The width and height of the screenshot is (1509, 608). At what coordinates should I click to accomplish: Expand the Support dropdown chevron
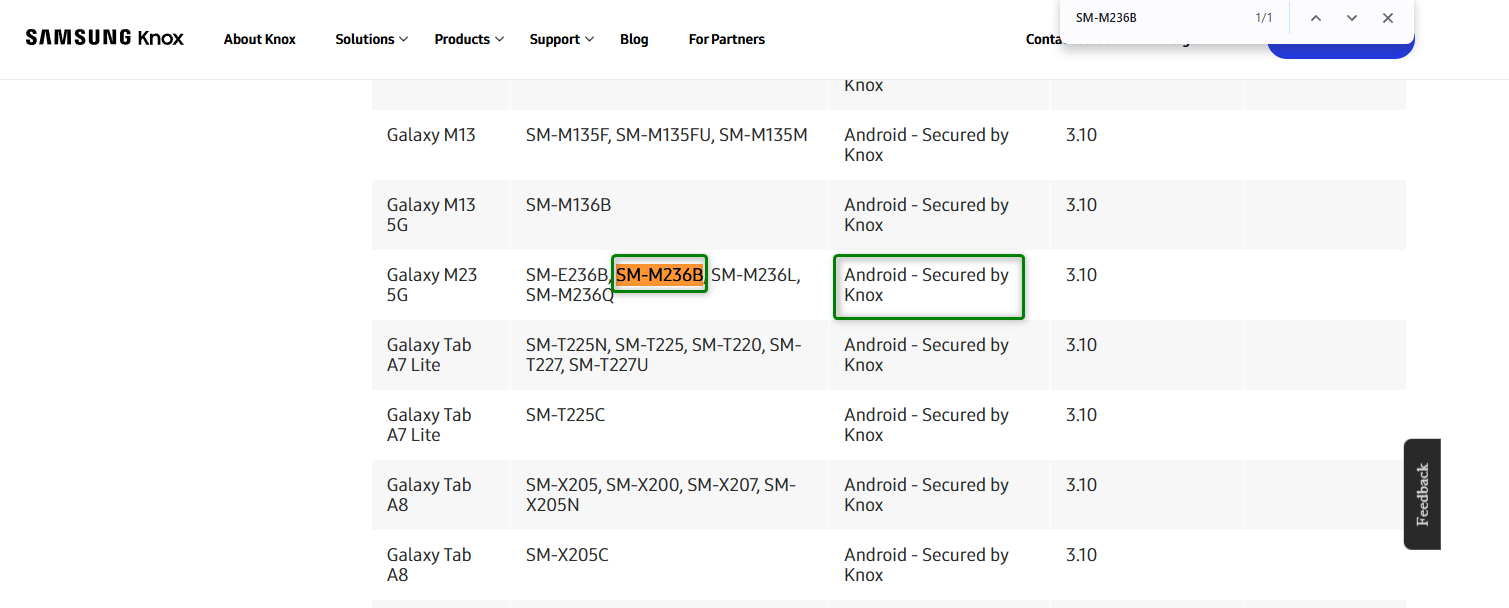(589, 40)
